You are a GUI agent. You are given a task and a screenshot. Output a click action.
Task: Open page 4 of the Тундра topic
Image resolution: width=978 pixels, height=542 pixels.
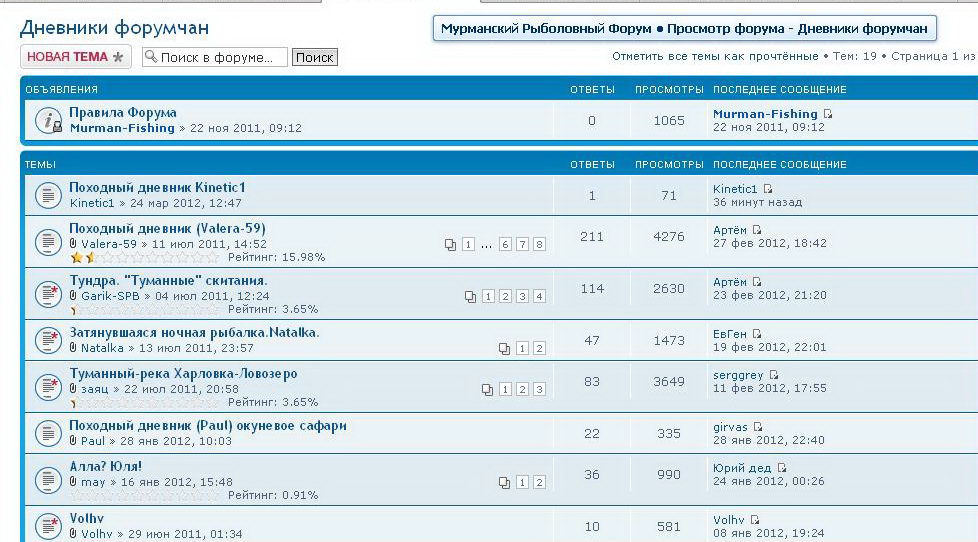(539, 297)
